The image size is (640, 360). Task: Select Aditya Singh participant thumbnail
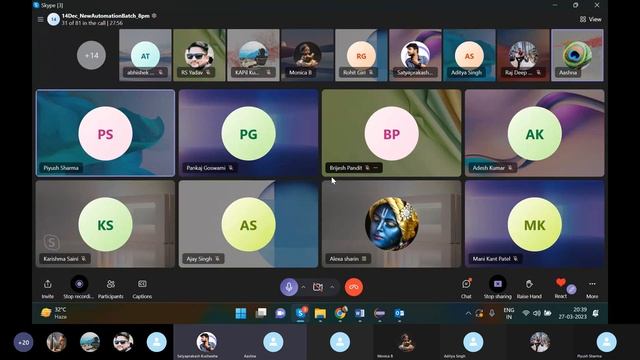pyautogui.click(x=469, y=55)
